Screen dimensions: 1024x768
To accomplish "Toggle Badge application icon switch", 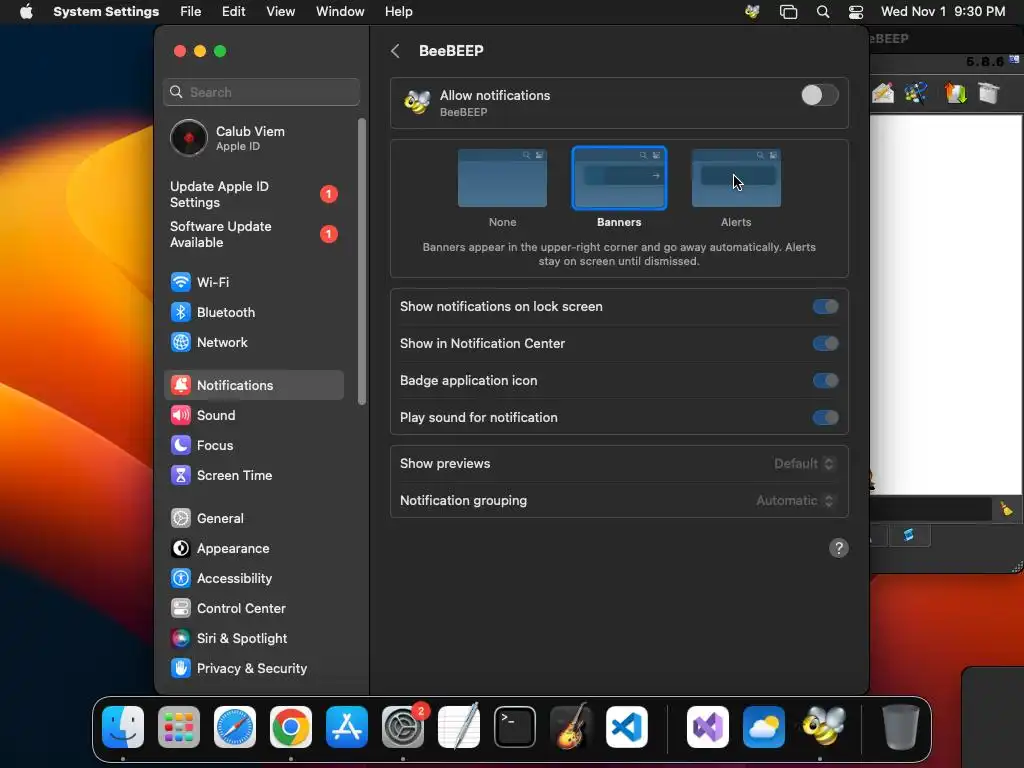I will click(x=825, y=381).
